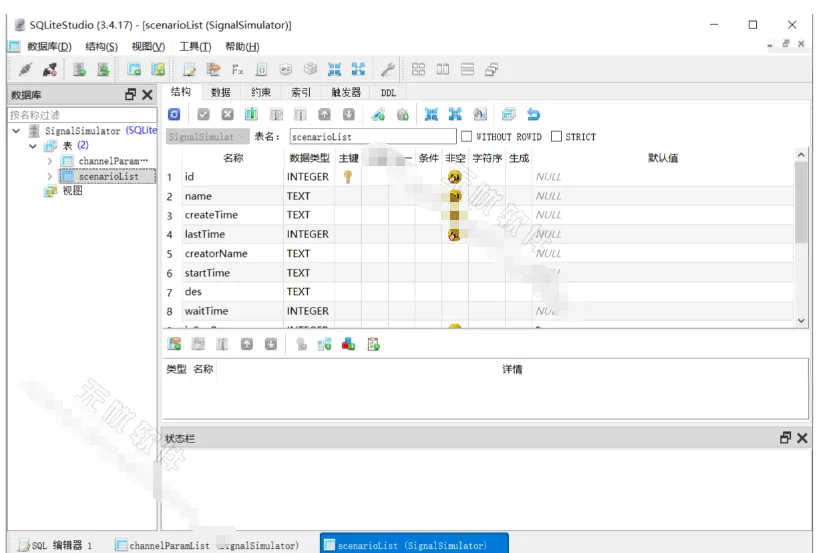Switch to channelParamList window tab
Viewport: 823px width, 553px height.
(207, 545)
